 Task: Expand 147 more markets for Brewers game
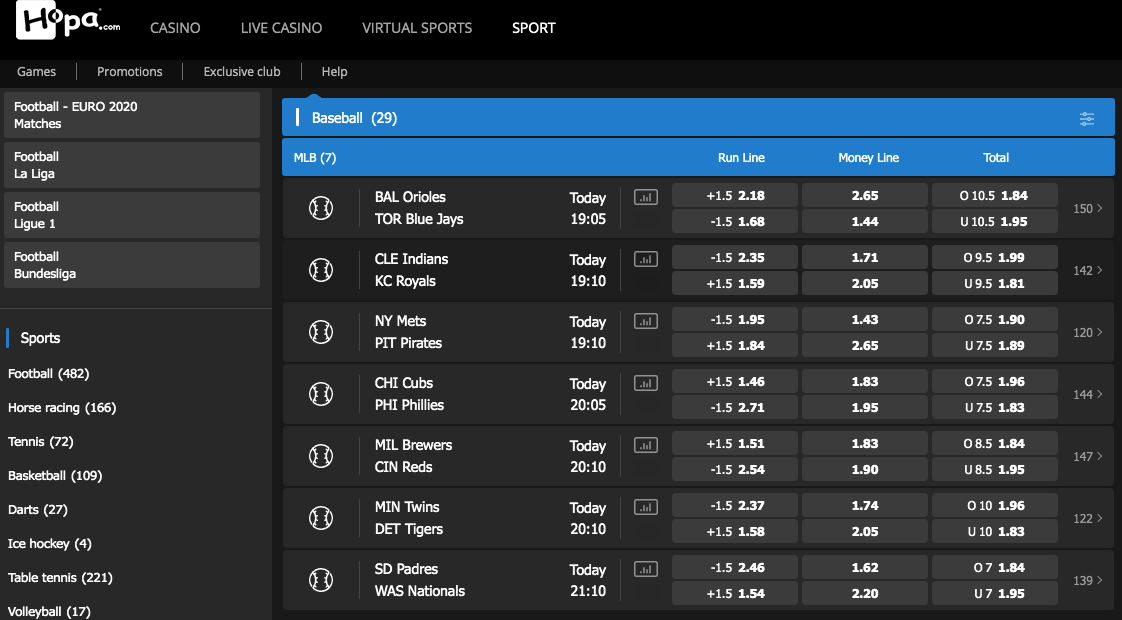coord(1088,456)
